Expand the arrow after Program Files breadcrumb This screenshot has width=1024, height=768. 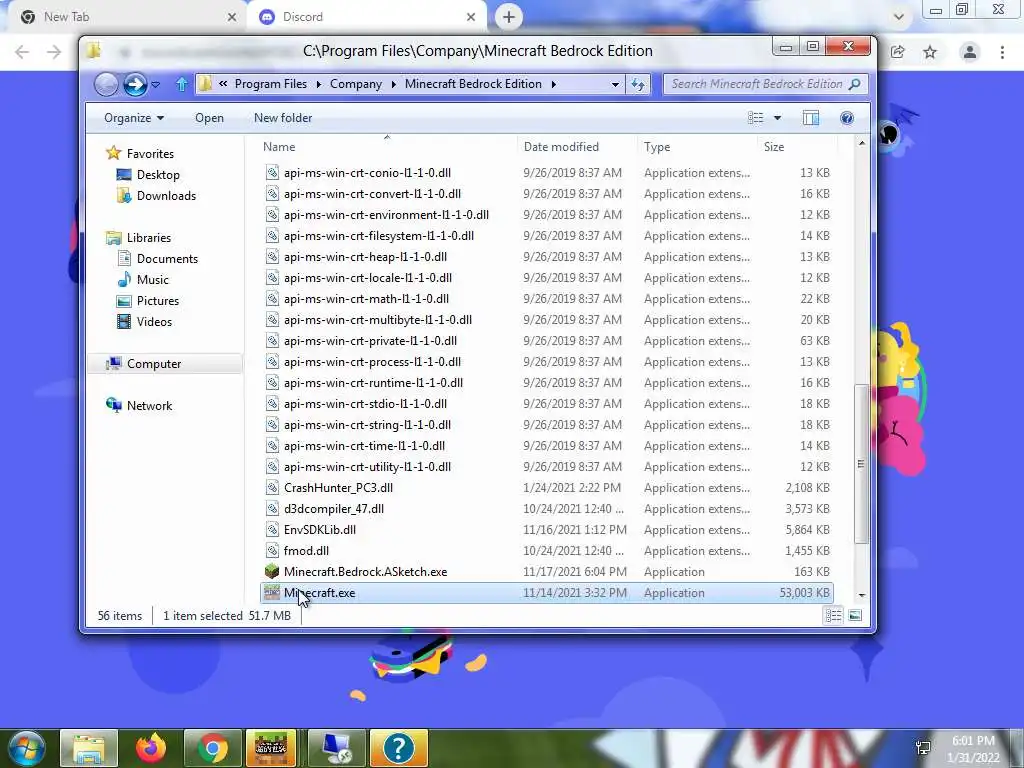coord(319,84)
